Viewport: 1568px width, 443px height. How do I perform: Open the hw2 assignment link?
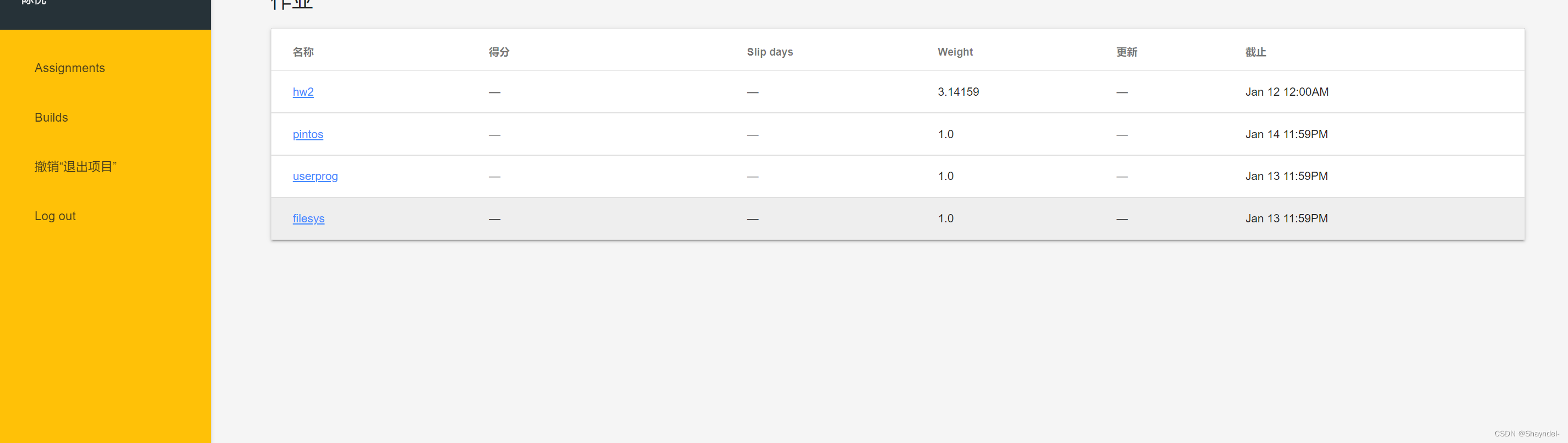click(x=303, y=92)
